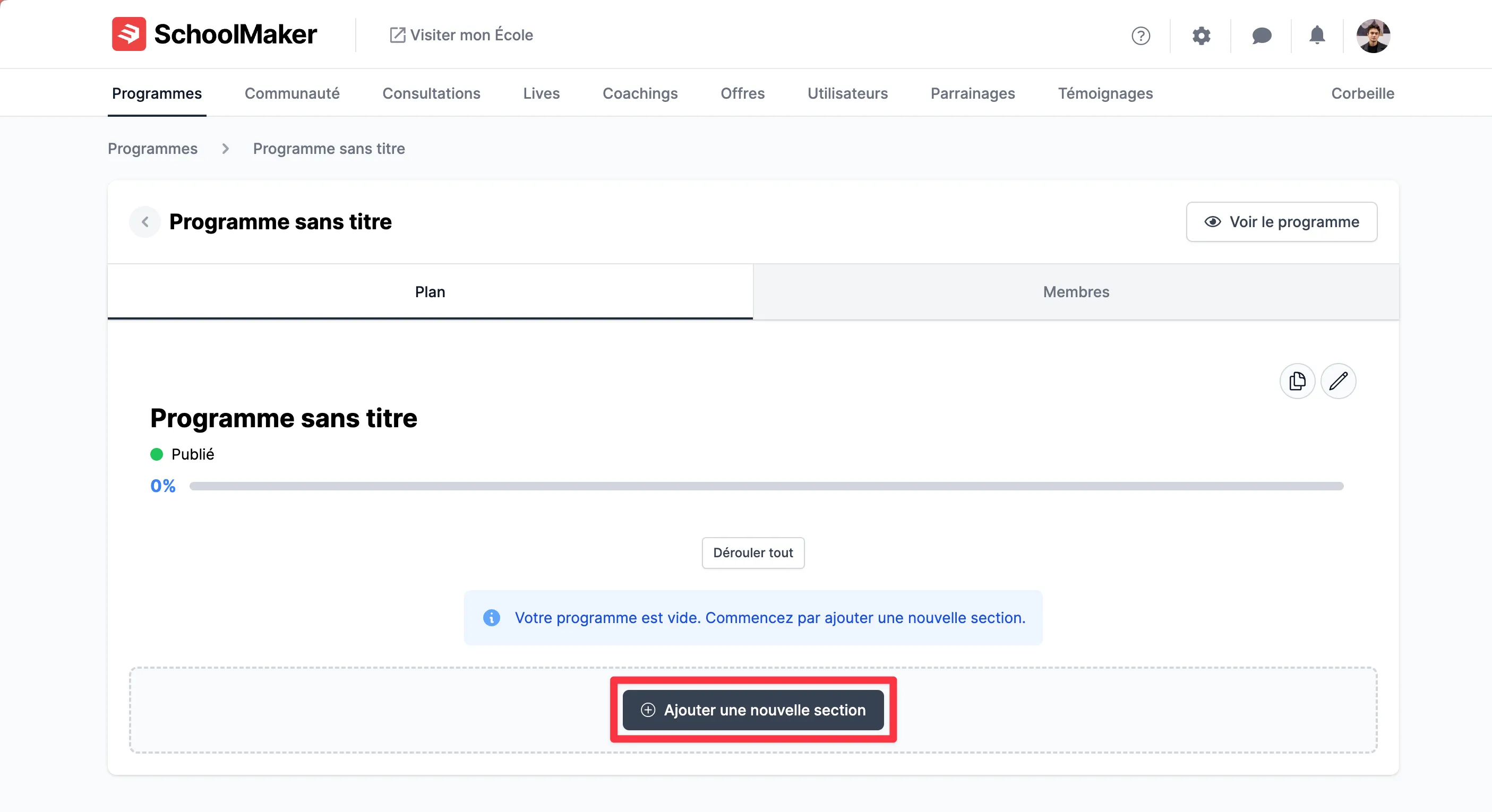1492x812 pixels.
Task: Open the Témoignages tab
Action: 1105,94
